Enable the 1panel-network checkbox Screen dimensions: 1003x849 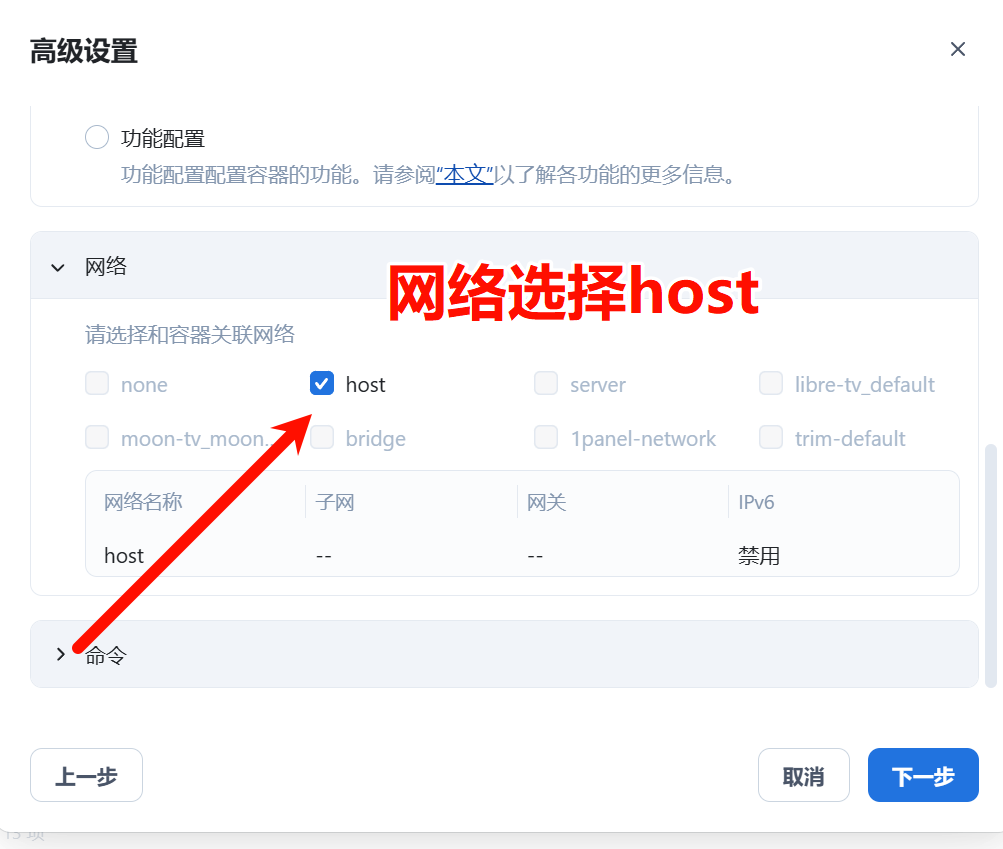coord(546,438)
